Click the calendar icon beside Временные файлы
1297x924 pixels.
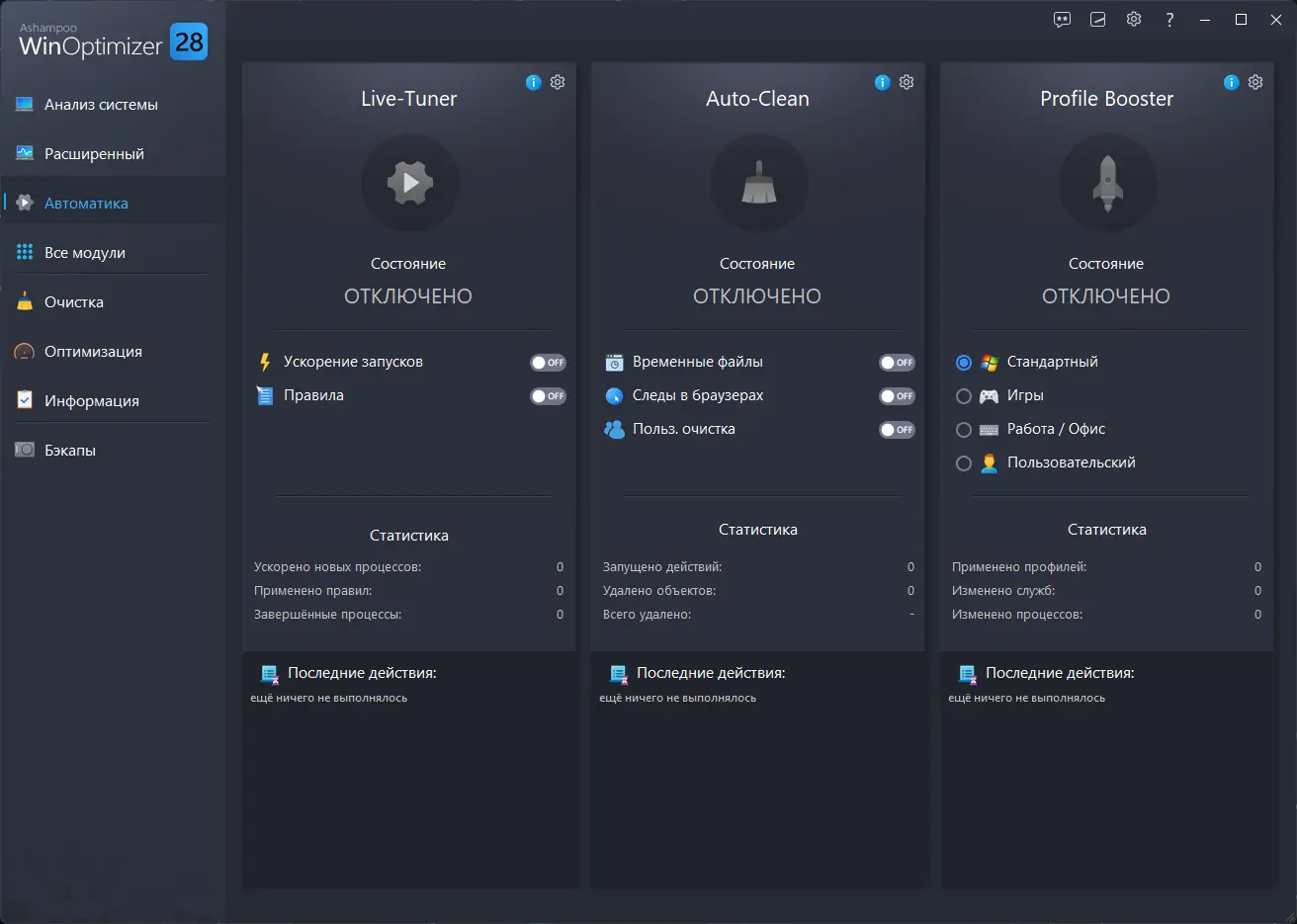[x=614, y=363]
